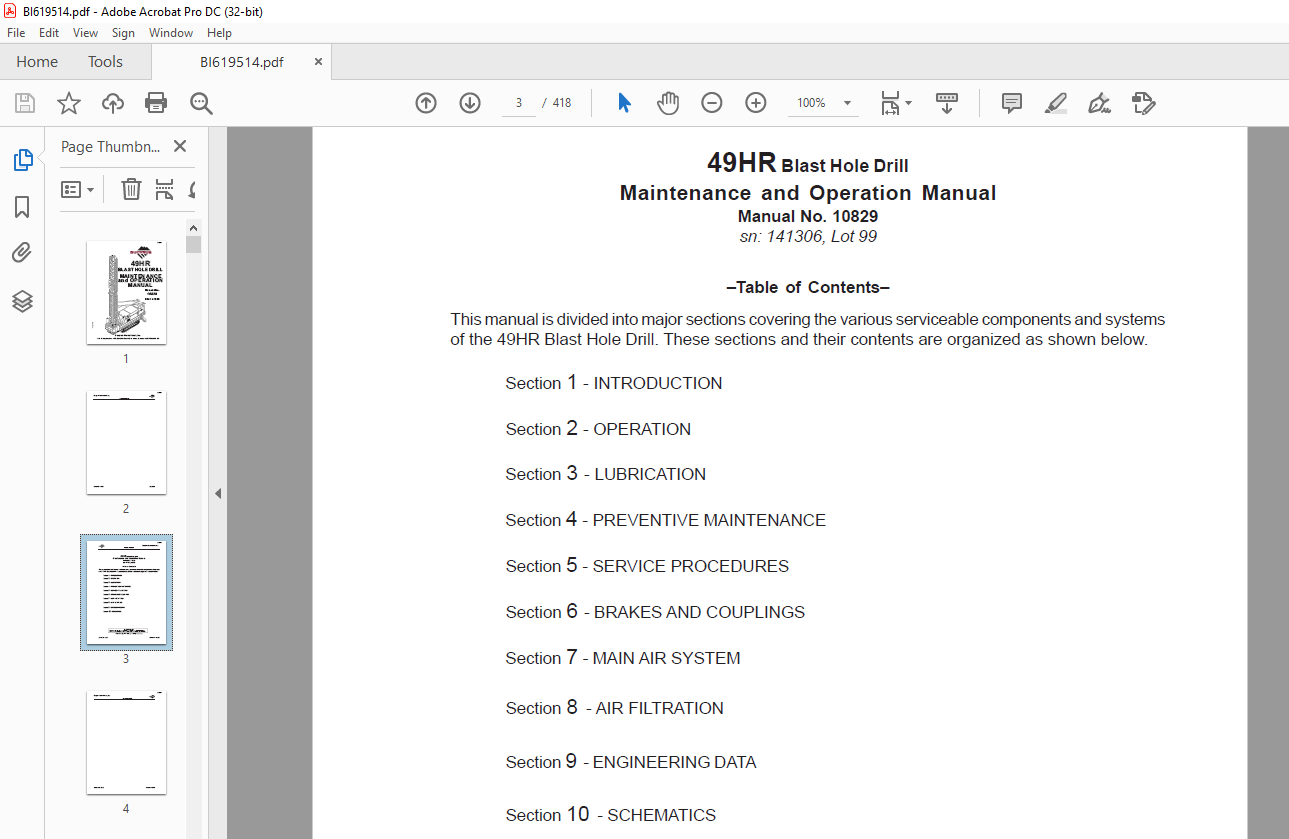Click the Manual No. 10829 text
Image resolution: width=1289 pixels, height=839 pixels.
[808, 216]
